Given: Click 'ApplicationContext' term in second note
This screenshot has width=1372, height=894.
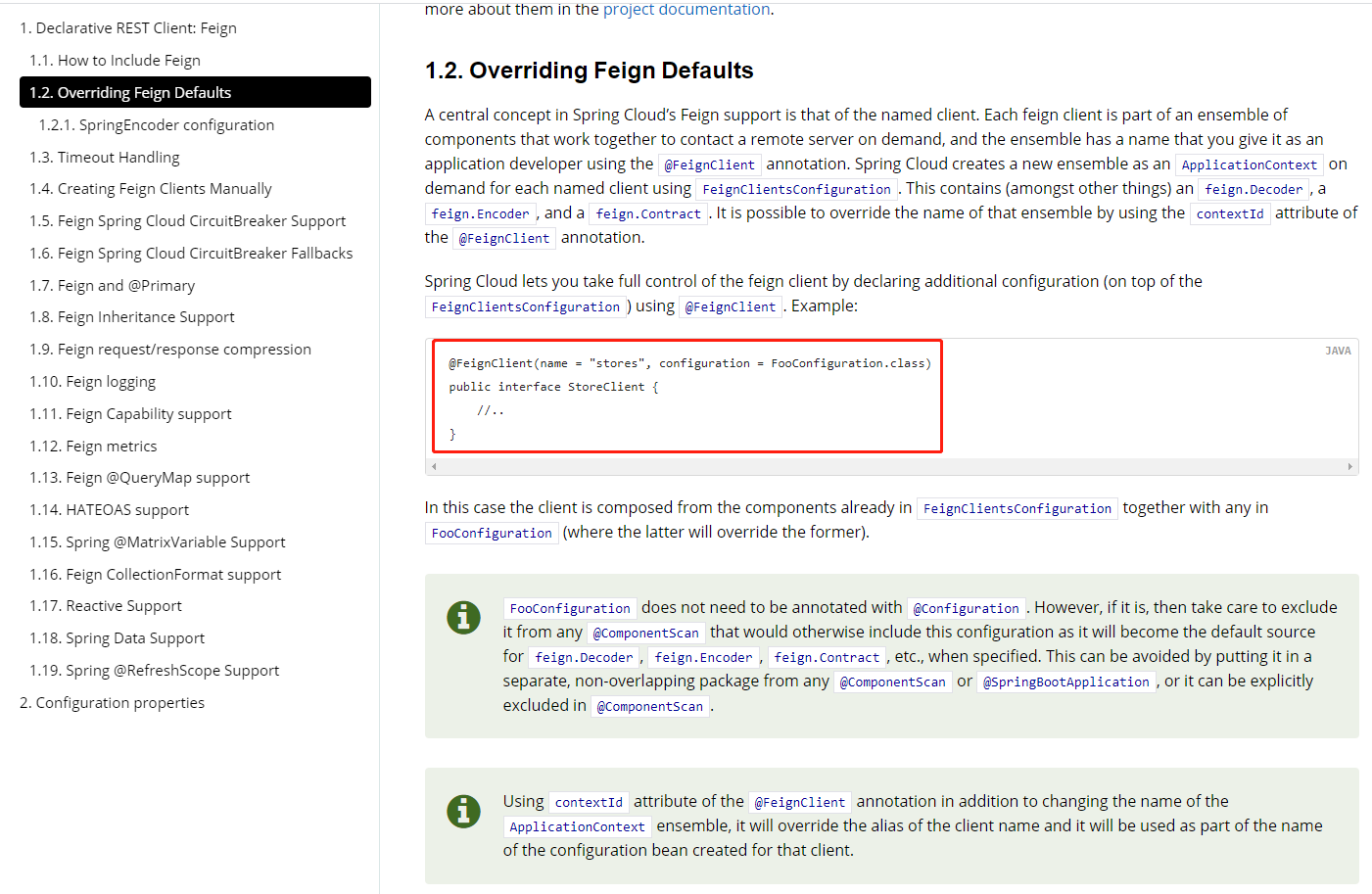Looking at the screenshot, I should tap(578, 826).
